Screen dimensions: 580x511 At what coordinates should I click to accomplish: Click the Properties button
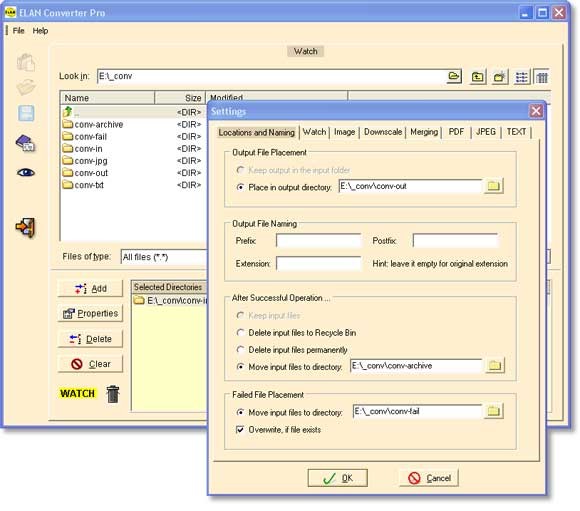click(x=90, y=314)
